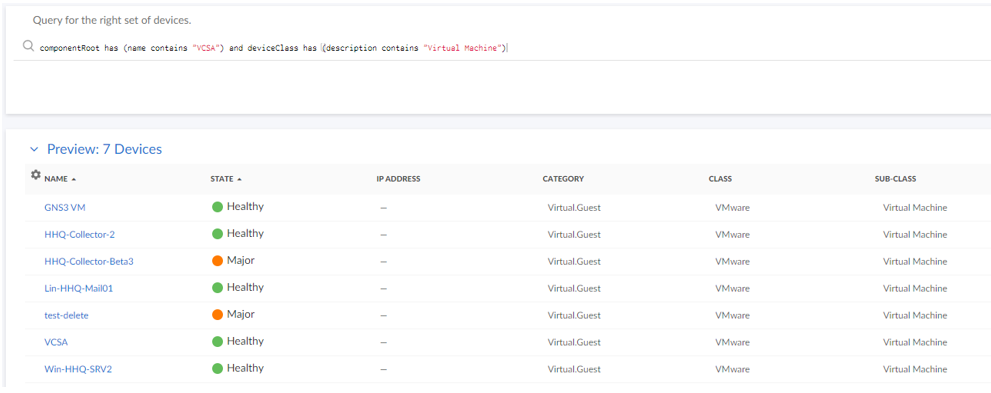Click the green Healthy icon for Win-HHQ-SRV2
The height and width of the screenshot is (393, 991).
coord(217,369)
